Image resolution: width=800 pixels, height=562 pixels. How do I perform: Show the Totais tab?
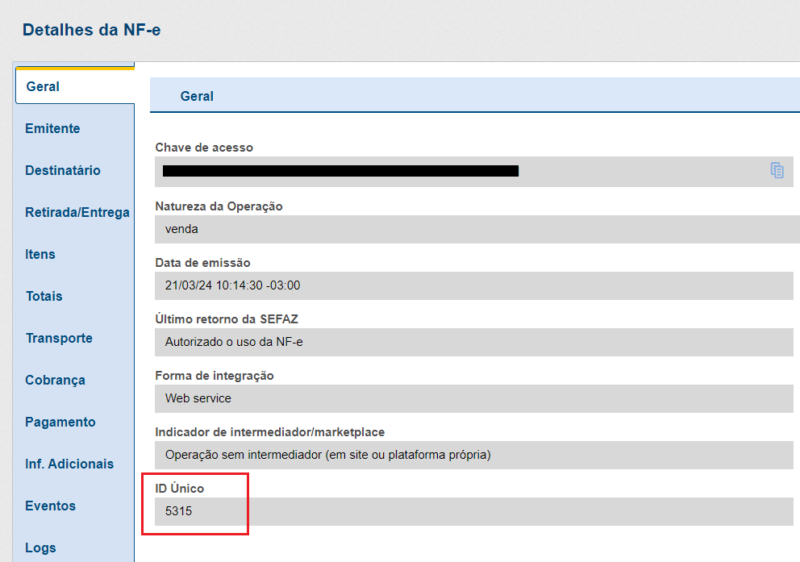[x=44, y=297]
